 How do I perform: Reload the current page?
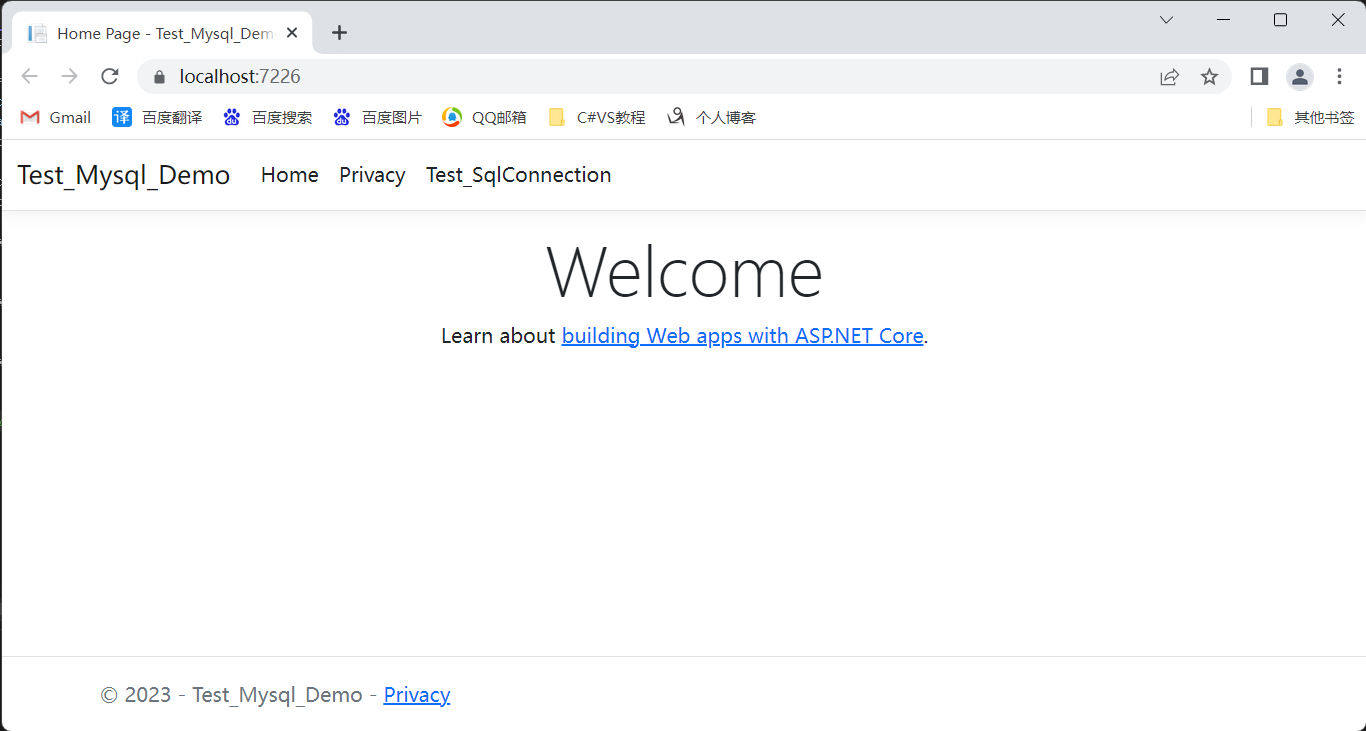point(110,77)
